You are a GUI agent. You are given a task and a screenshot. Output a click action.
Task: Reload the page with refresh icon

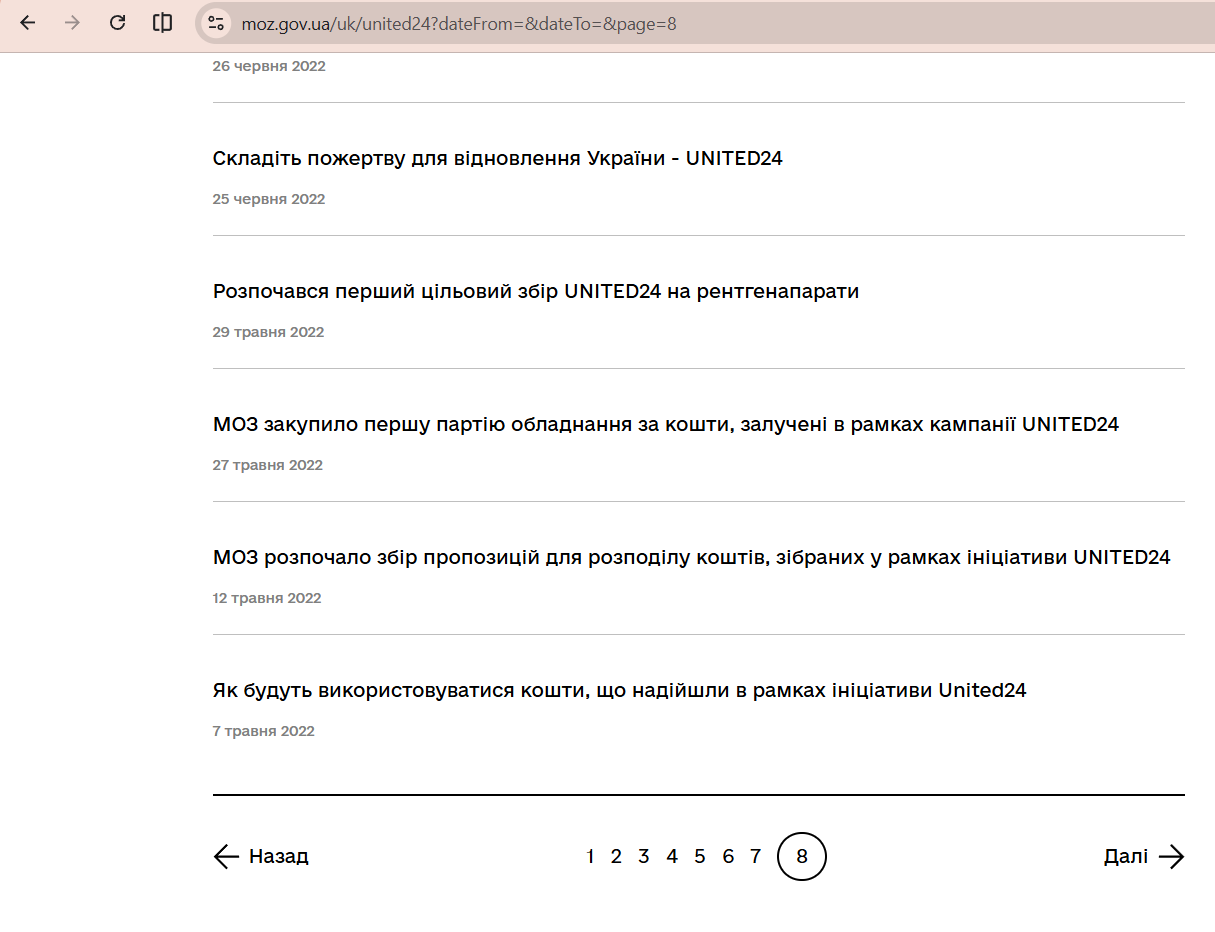117,23
